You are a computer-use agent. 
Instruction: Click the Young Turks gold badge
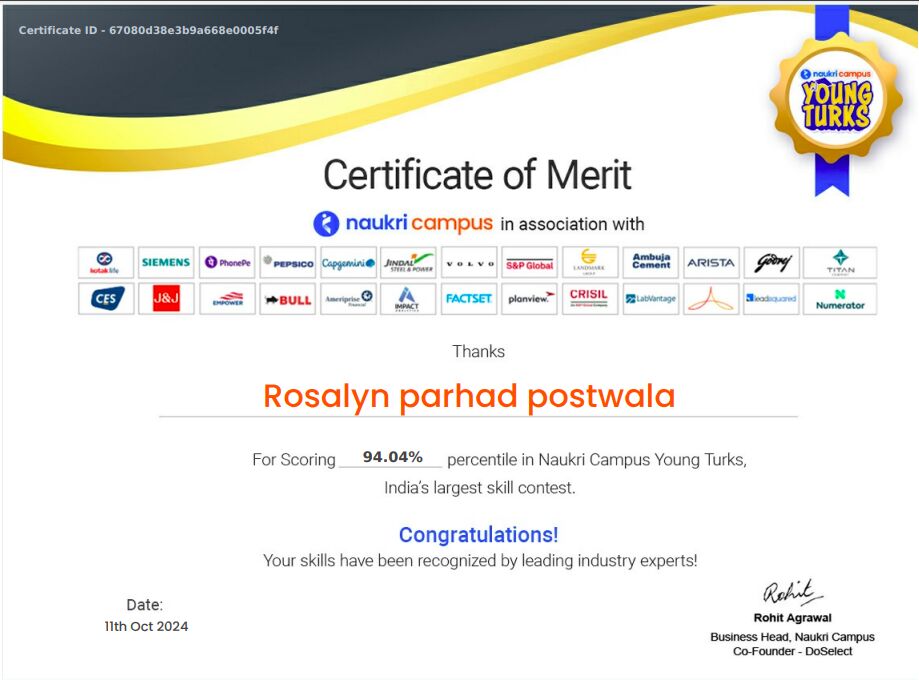(x=836, y=98)
